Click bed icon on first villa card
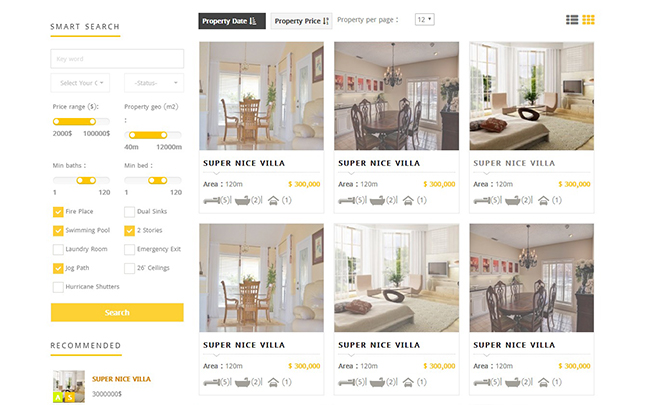The height and width of the screenshot is (405, 660). coord(211,200)
